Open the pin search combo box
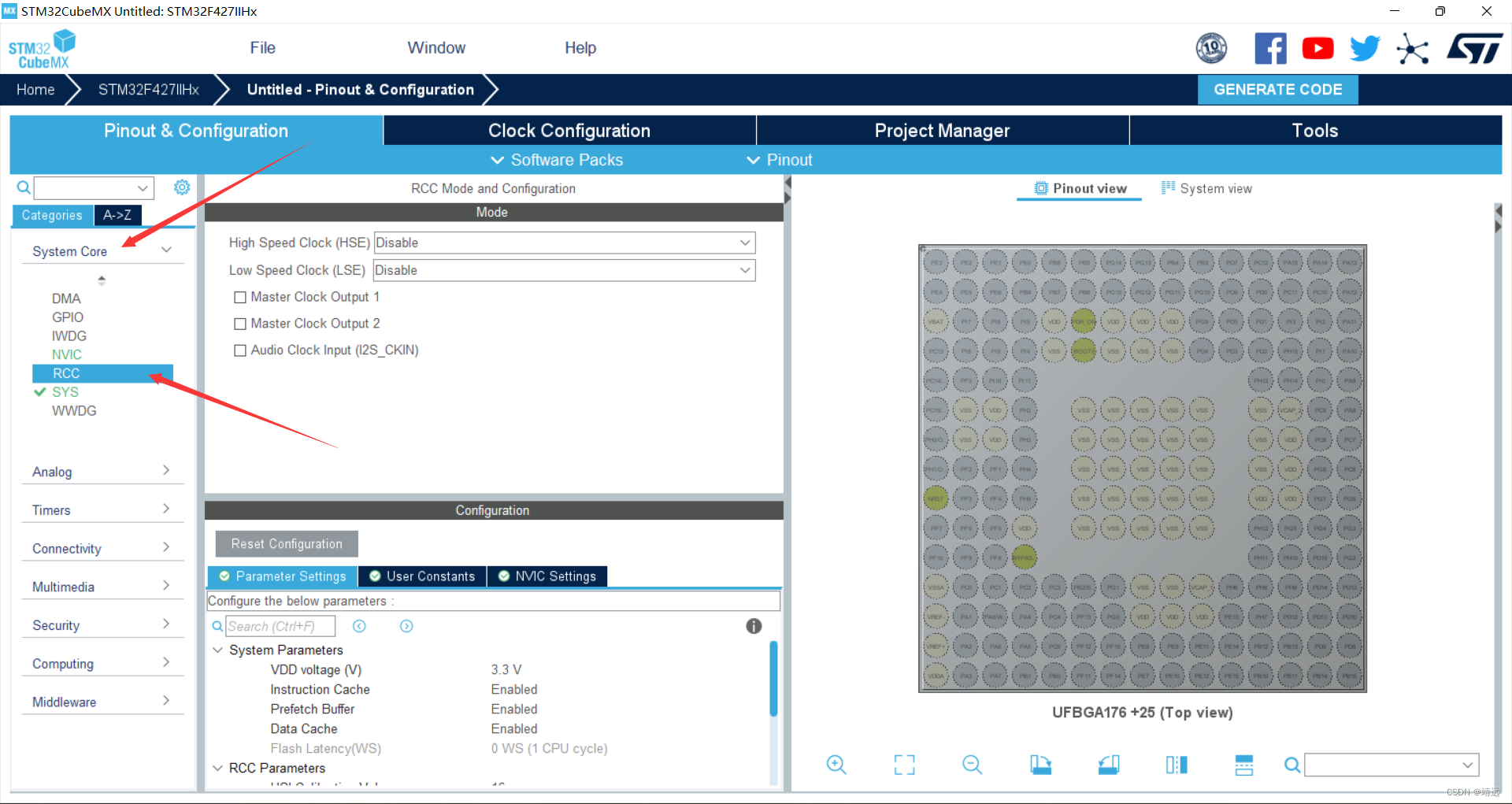The width and height of the screenshot is (1512, 804). pos(1392,765)
